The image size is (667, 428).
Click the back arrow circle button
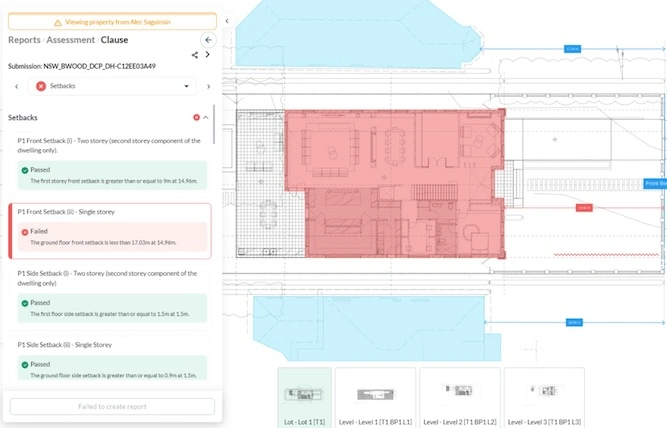coord(208,40)
